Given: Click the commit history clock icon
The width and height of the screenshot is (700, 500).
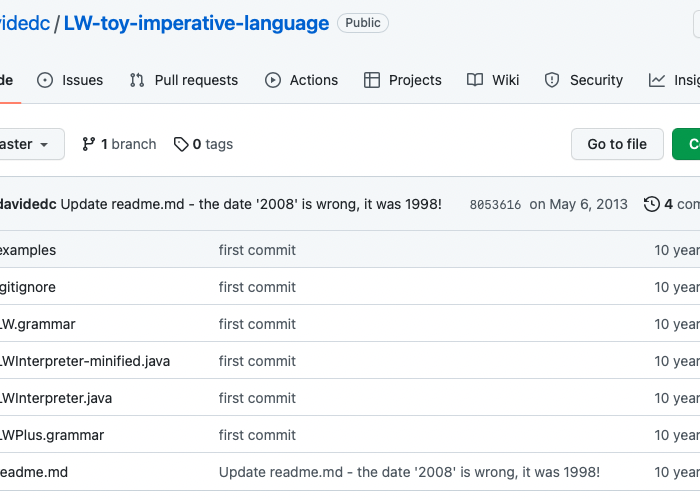Looking at the screenshot, I should pyautogui.click(x=652, y=204).
